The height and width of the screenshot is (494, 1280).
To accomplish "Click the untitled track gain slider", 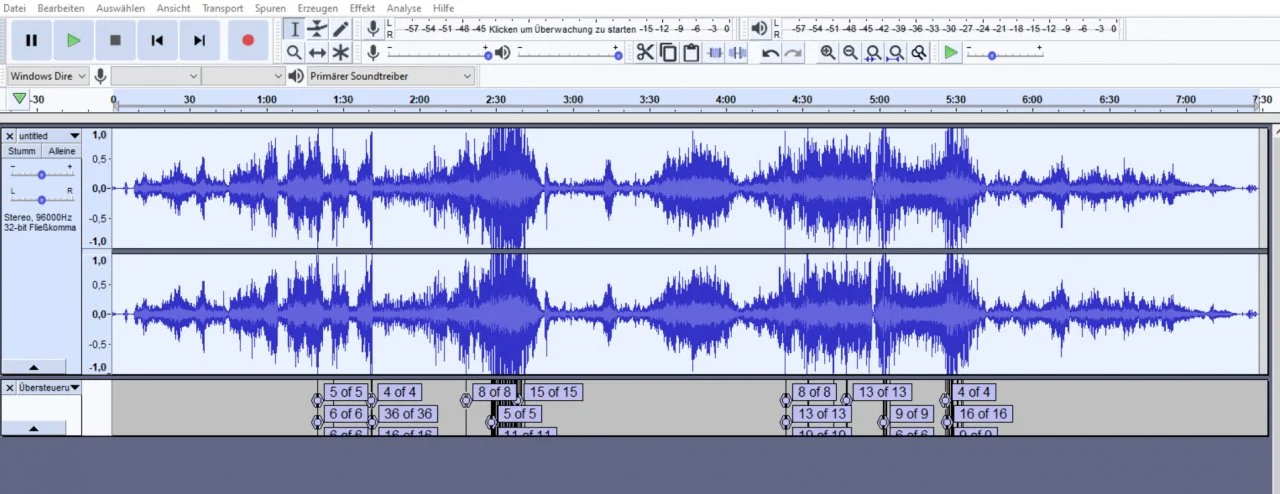I will (41, 173).
